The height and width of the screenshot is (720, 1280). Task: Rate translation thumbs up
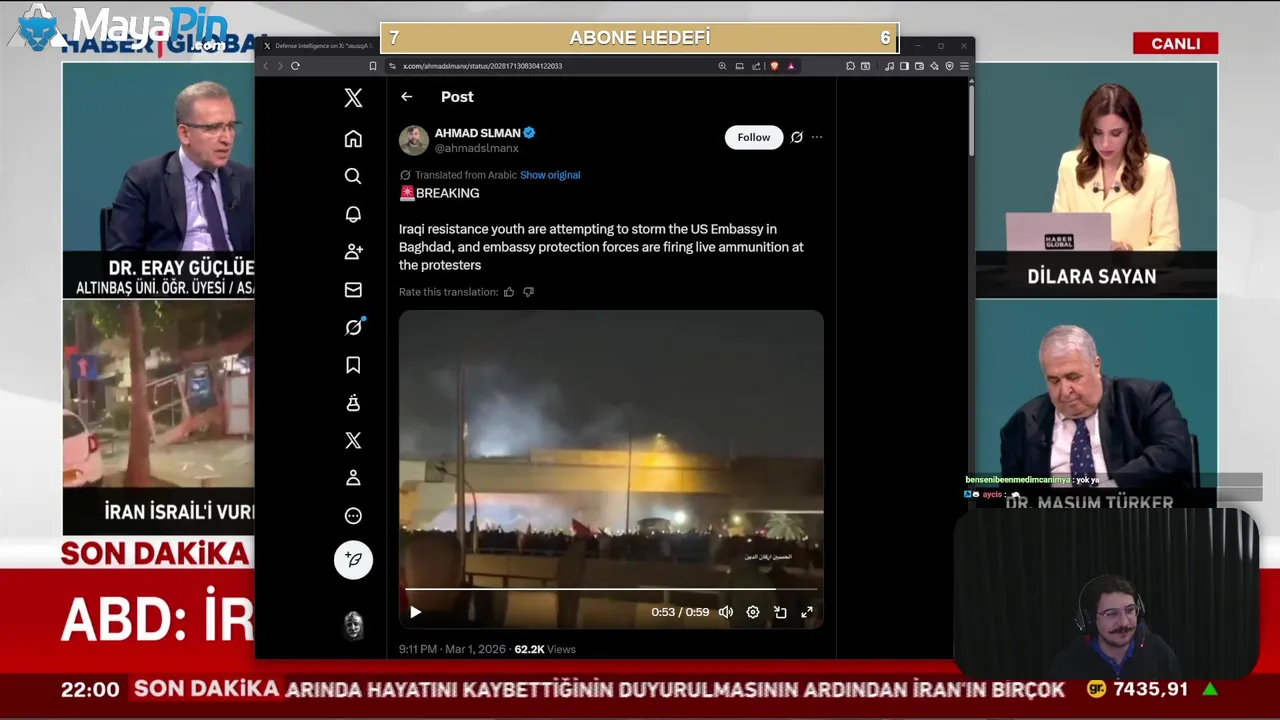(x=509, y=292)
